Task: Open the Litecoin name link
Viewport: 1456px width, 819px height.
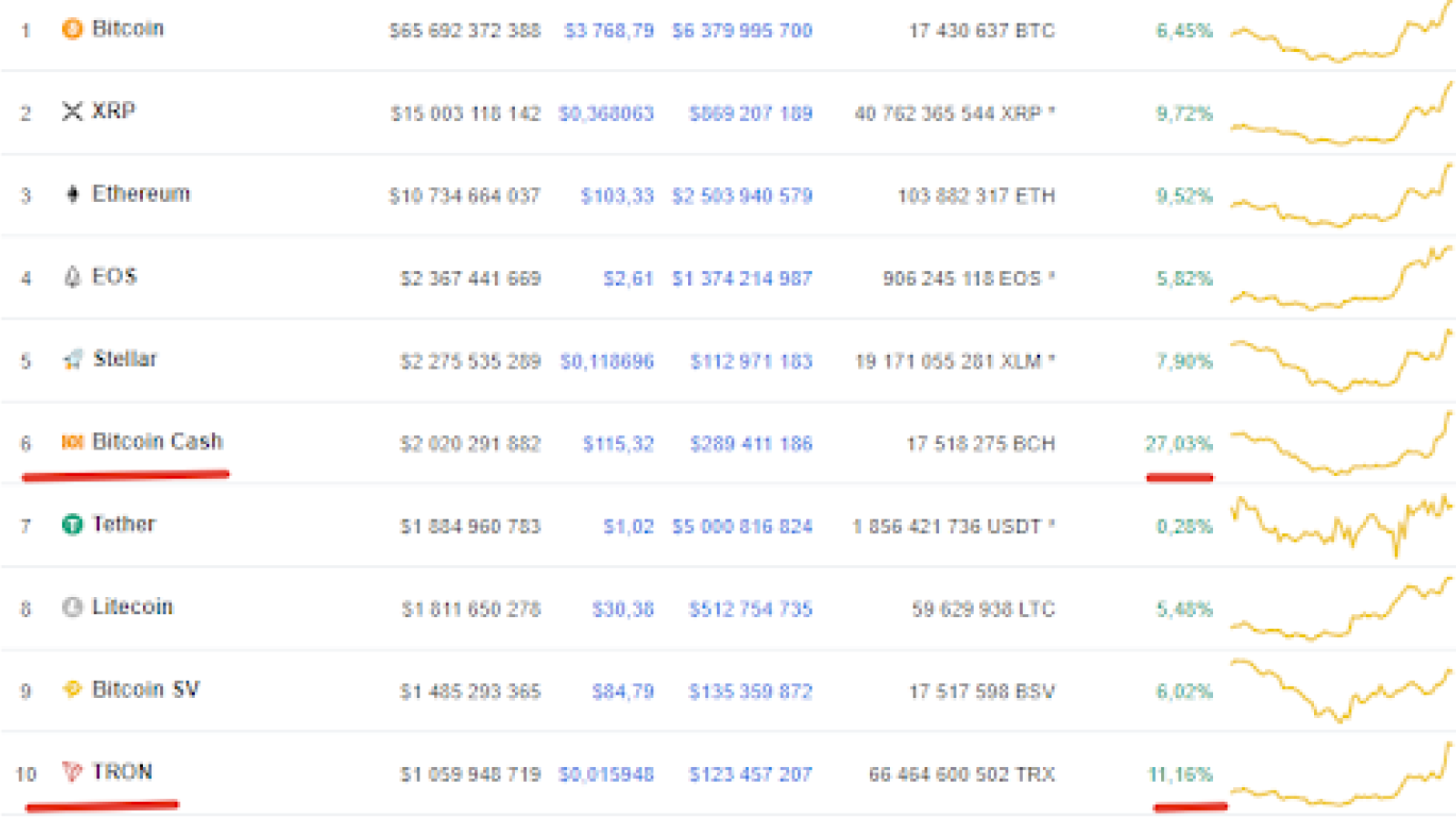Action: click(x=133, y=607)
